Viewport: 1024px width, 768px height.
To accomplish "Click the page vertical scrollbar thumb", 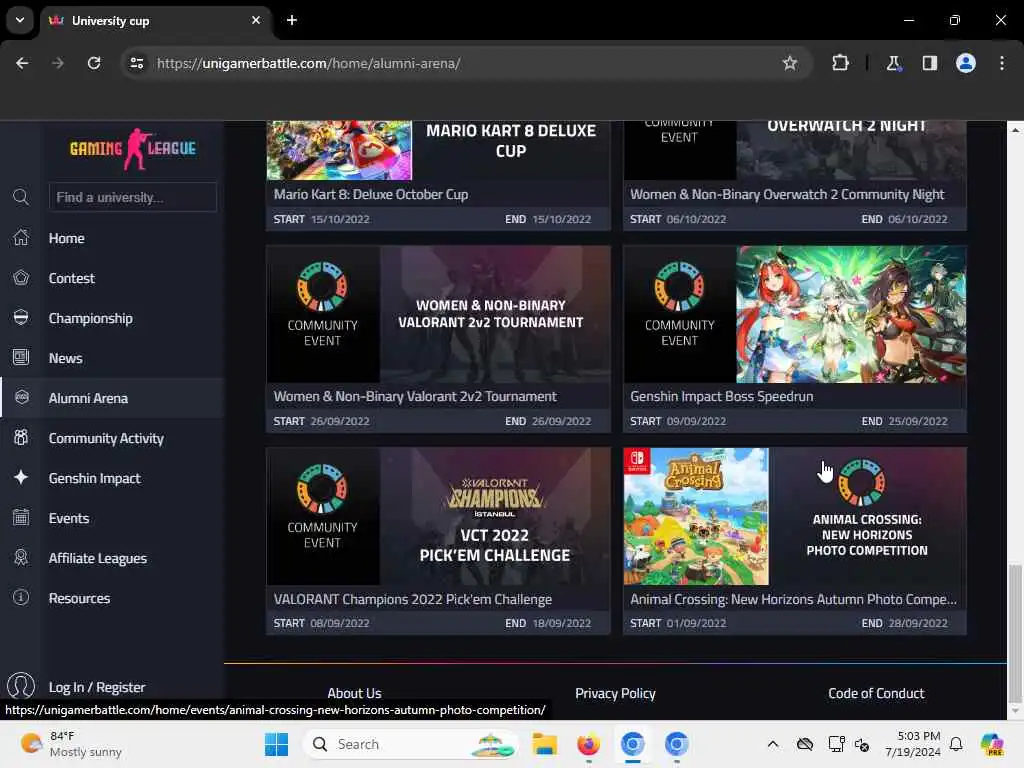I will pyautogui.click(x=1014, y=632).
